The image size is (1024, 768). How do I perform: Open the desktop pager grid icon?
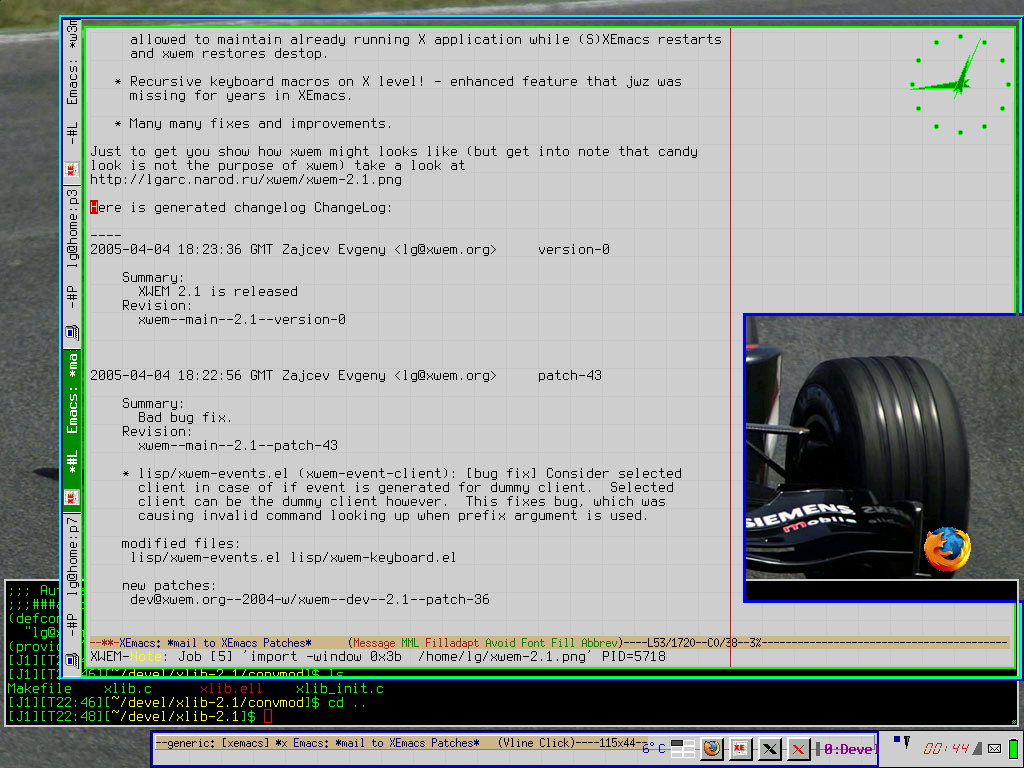point(682,748)
